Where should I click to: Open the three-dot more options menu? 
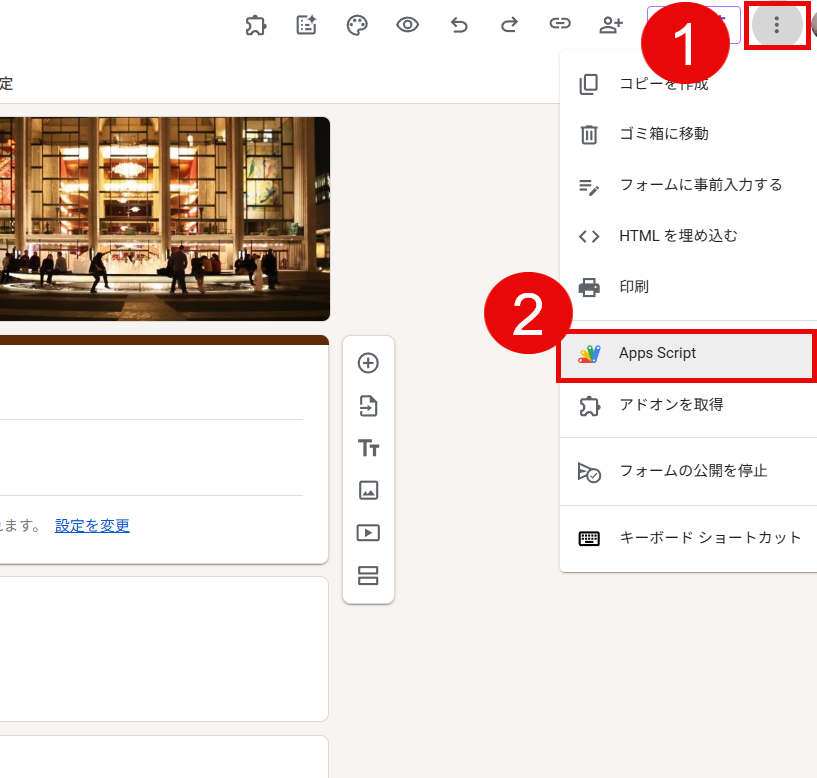point(777,26)
